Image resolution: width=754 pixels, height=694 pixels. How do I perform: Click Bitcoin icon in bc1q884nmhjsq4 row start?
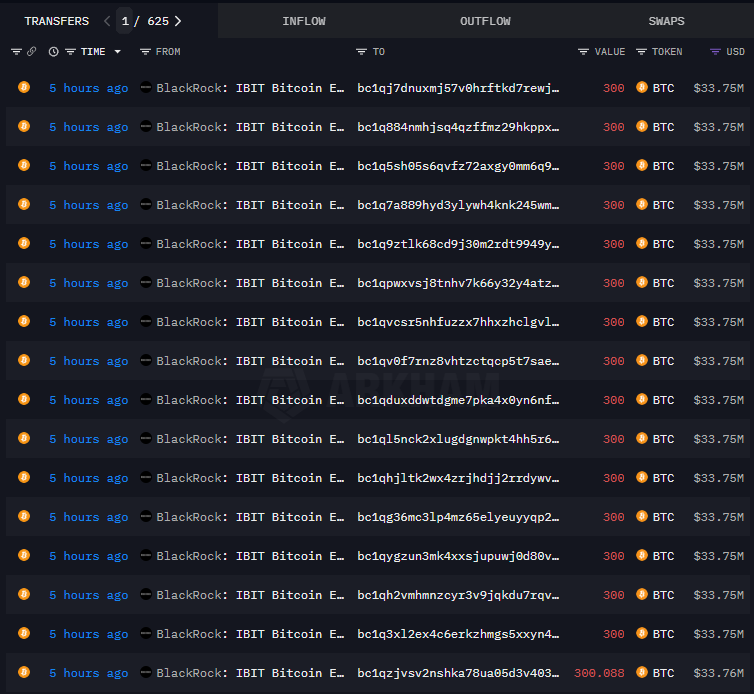tap(24, 126)
